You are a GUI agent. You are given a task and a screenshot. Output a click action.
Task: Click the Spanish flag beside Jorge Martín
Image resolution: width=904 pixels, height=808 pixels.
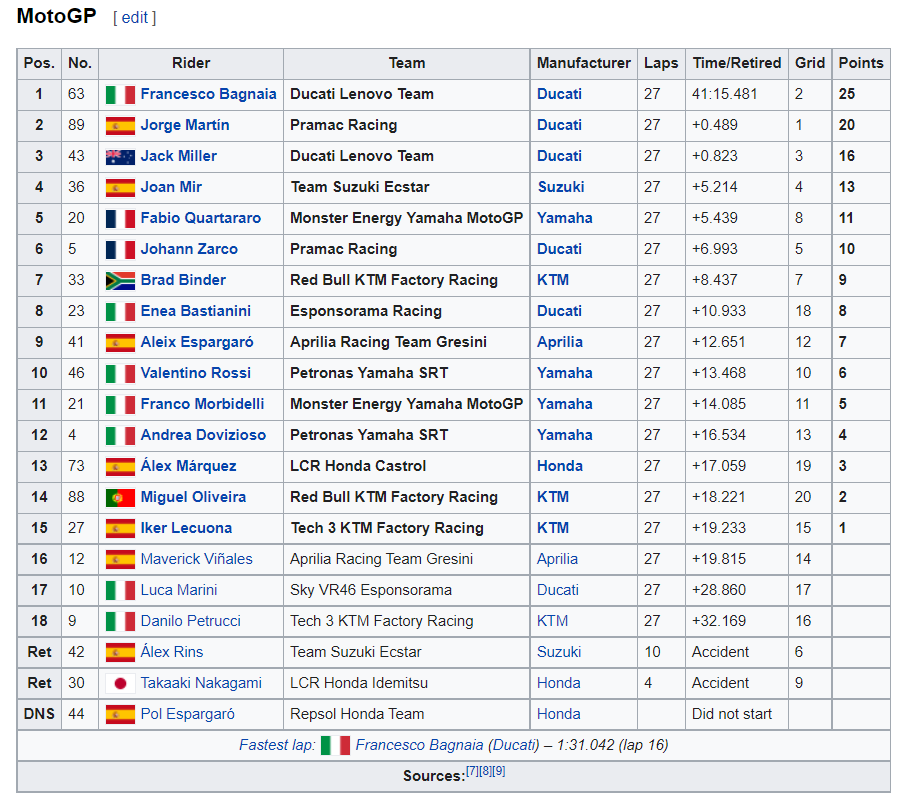[x=120, y=125]
